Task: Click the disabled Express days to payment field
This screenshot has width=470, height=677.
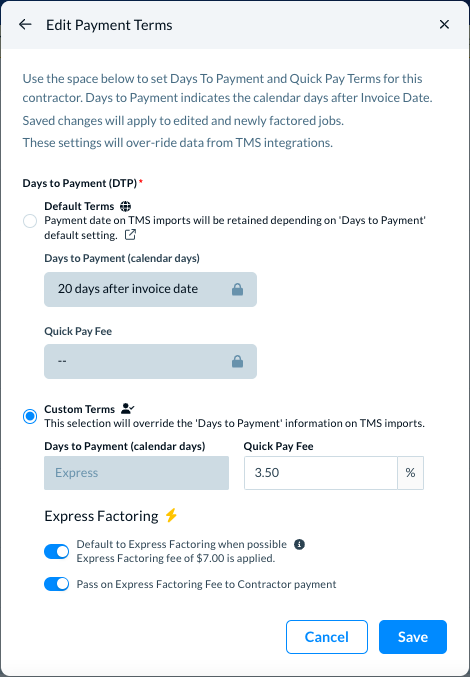Action: pyautogui.click(x=136, y=473)
